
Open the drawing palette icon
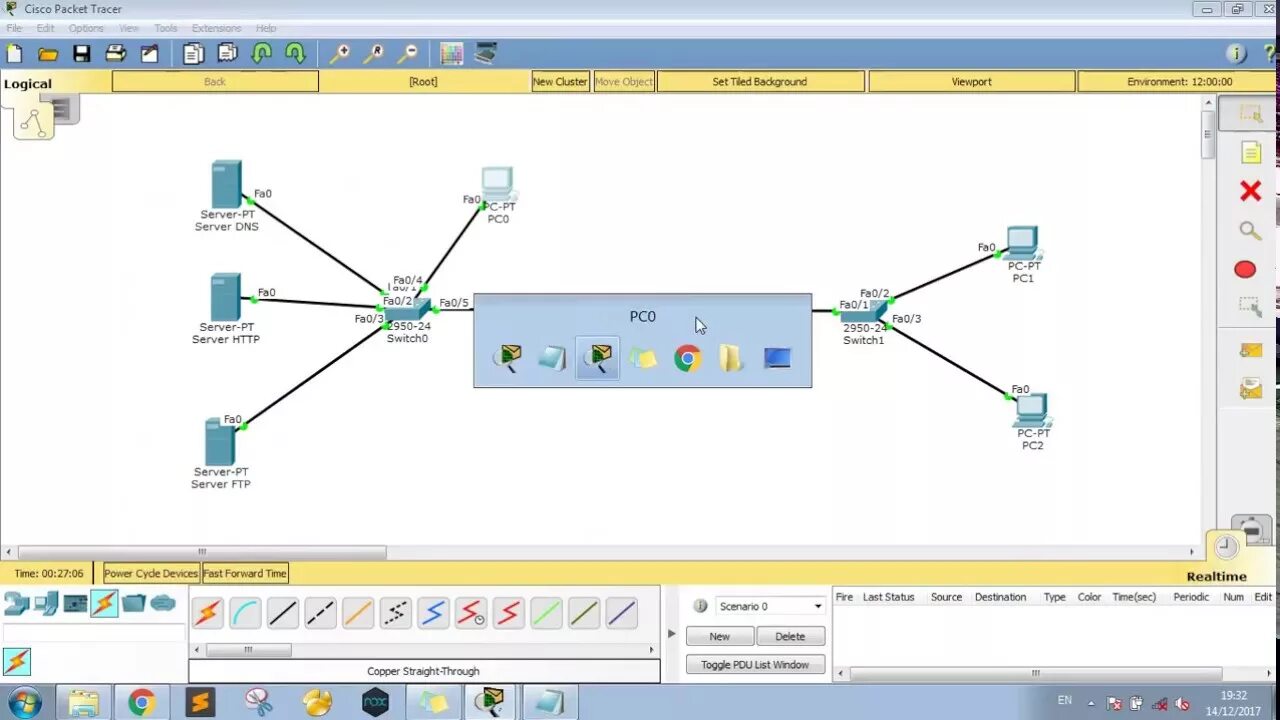452,53
